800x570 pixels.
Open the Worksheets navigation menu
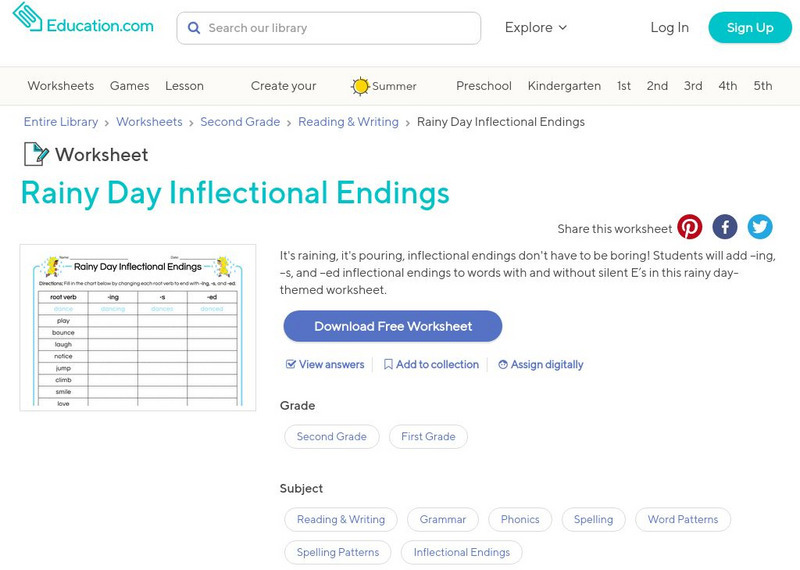61,86
